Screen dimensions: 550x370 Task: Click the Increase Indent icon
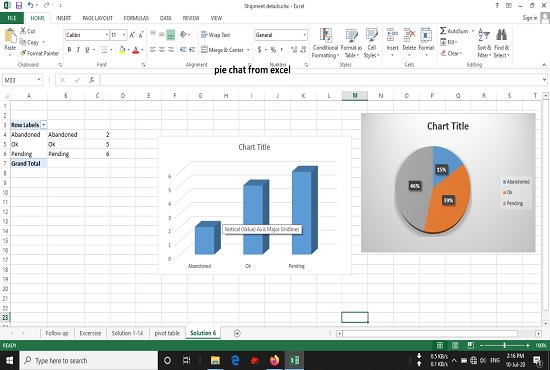click(192, 50)
